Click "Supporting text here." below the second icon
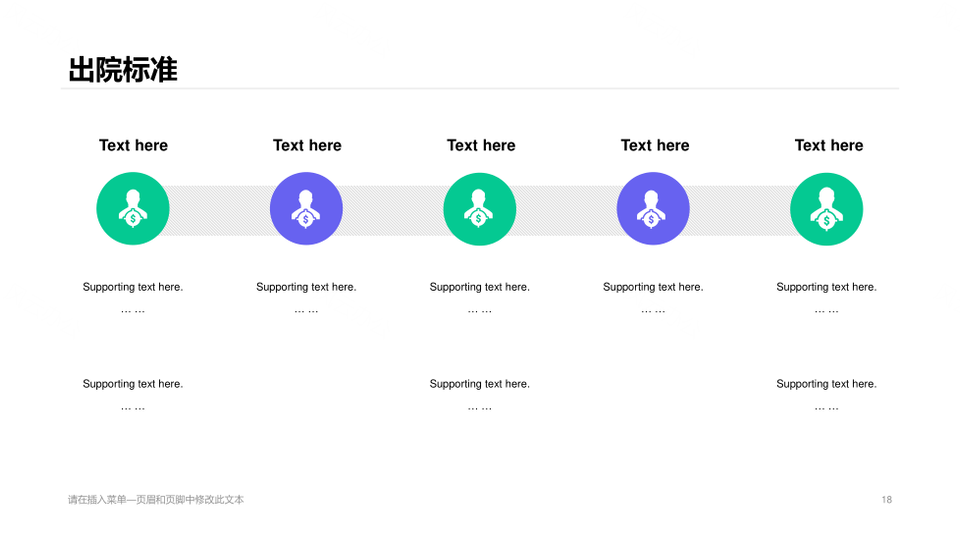 click(x=306, y=287)
